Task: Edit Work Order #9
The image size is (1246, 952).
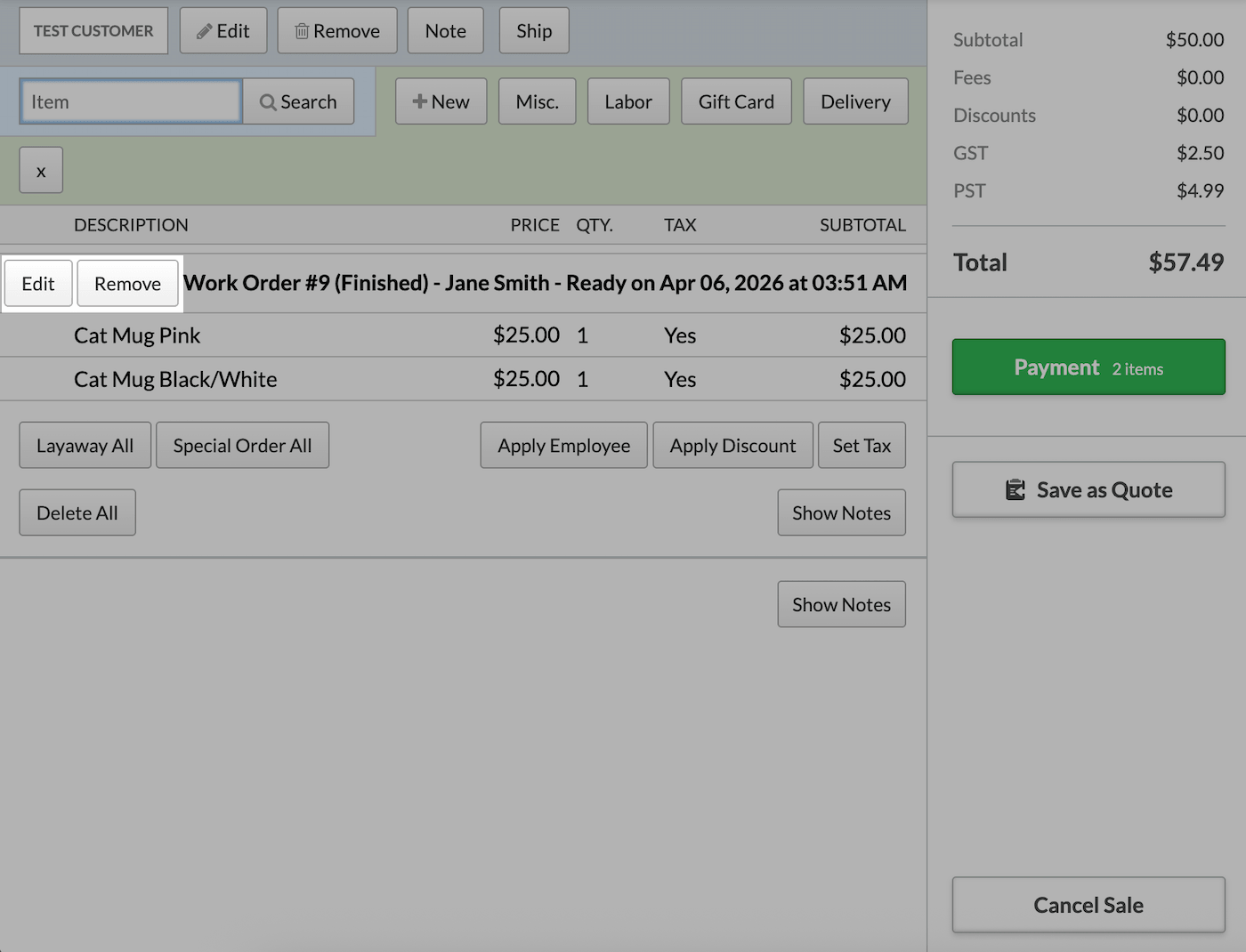Action: pyautogui.click(x=38, y=284)
